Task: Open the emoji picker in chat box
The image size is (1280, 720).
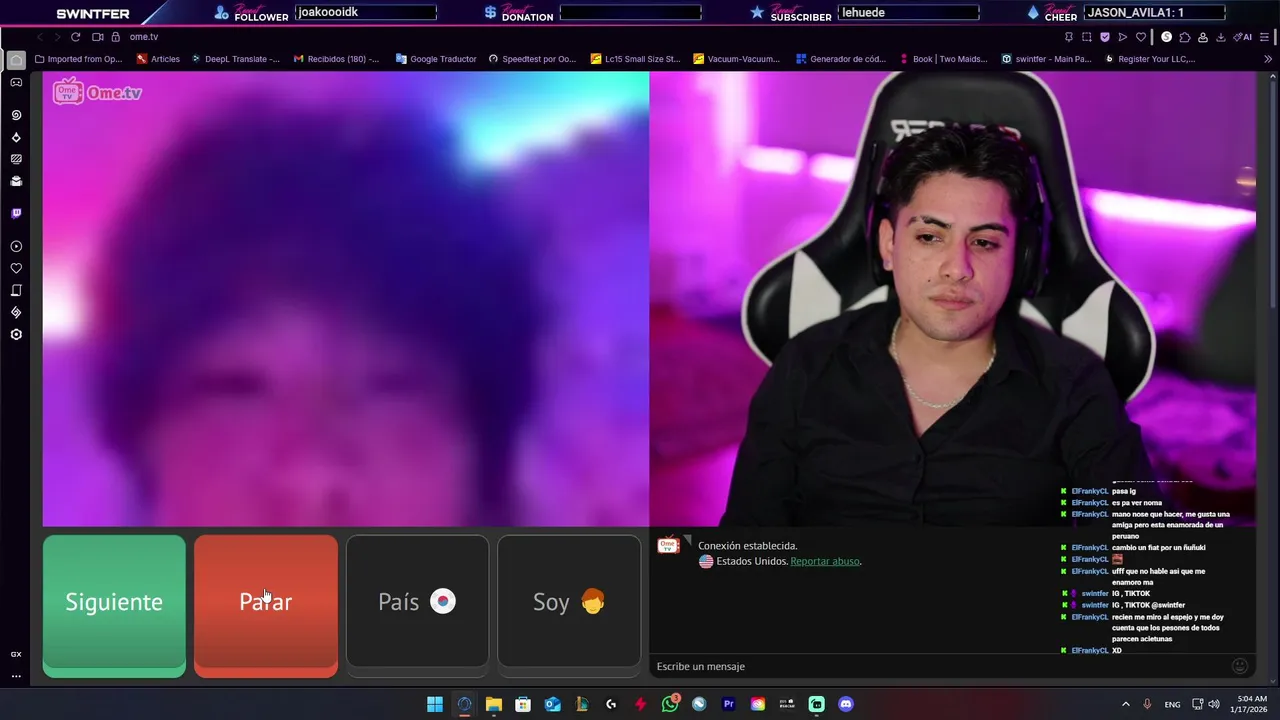Action: tap(1240, 666)
